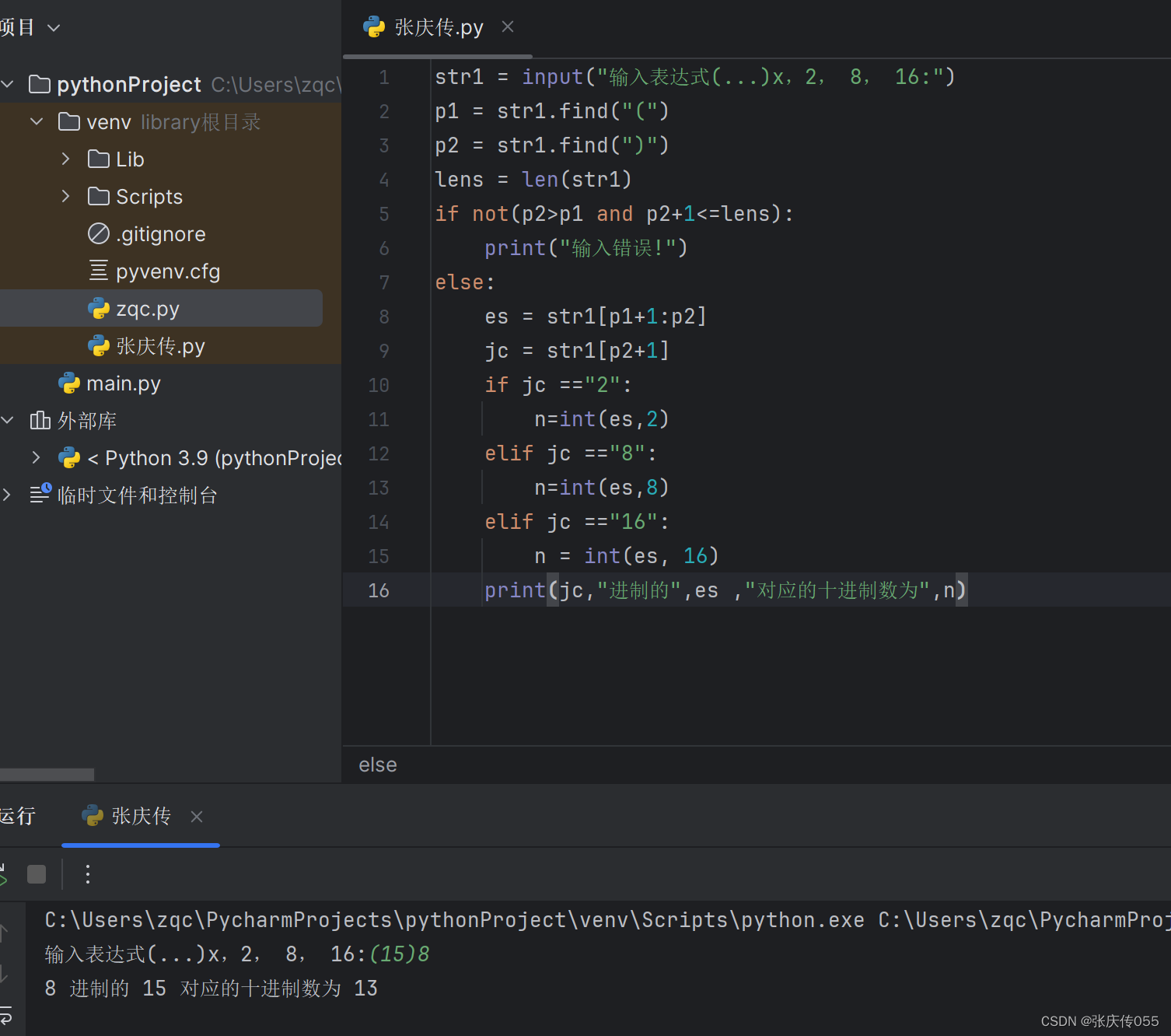Expand the Scripts folder
This screenshot has height=1036, width=1171.
(66, 196)
